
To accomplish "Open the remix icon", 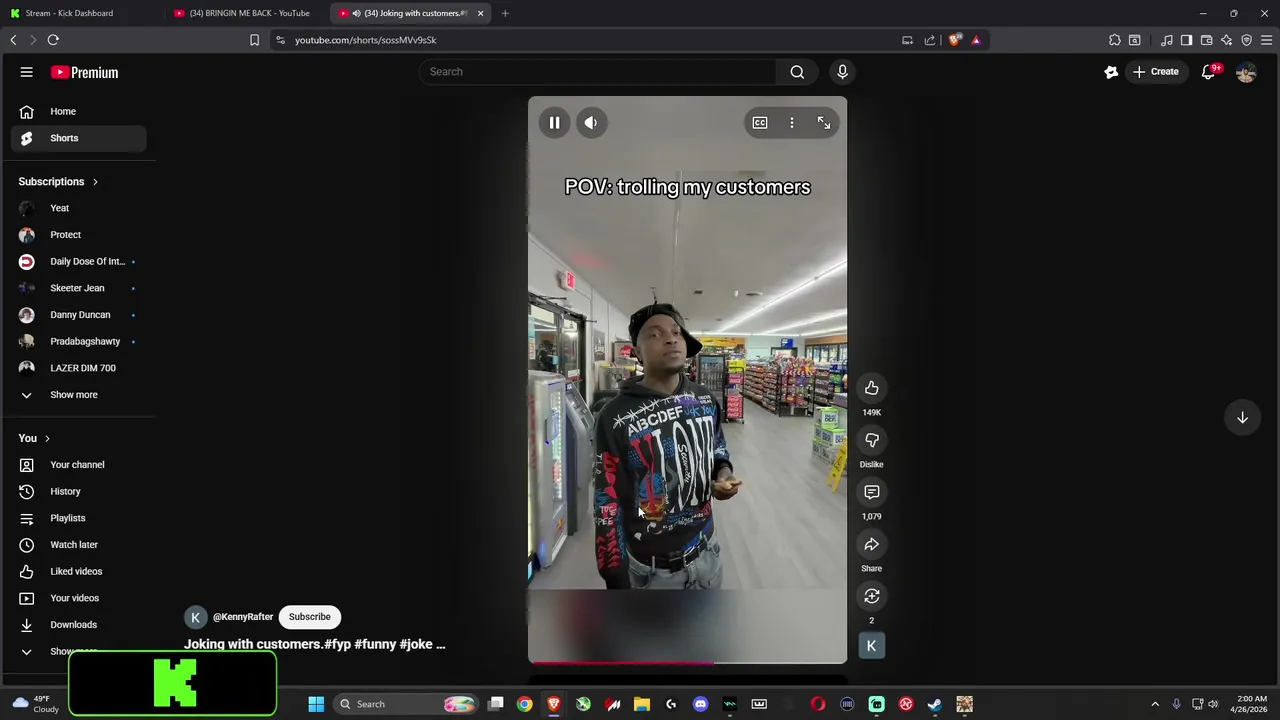I will (x=872, y=596).
